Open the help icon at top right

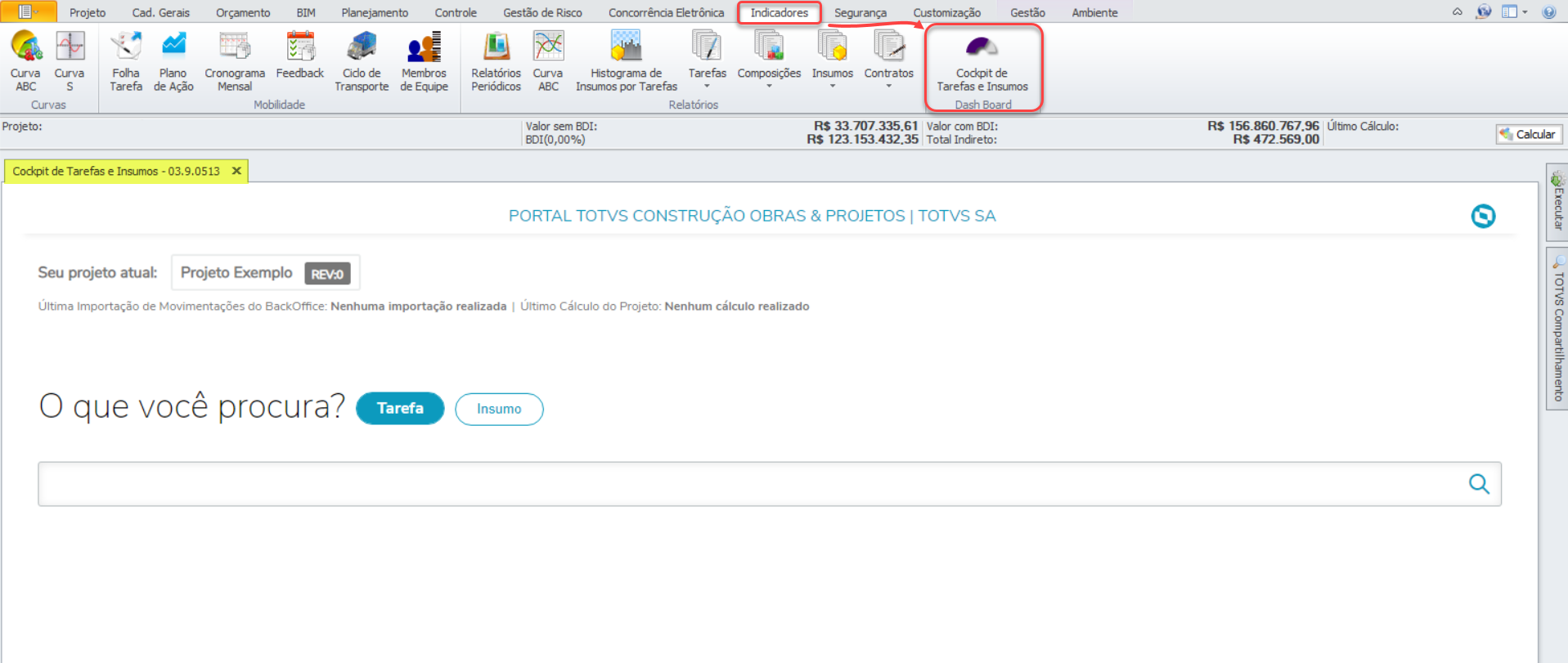coord(1548,11)
